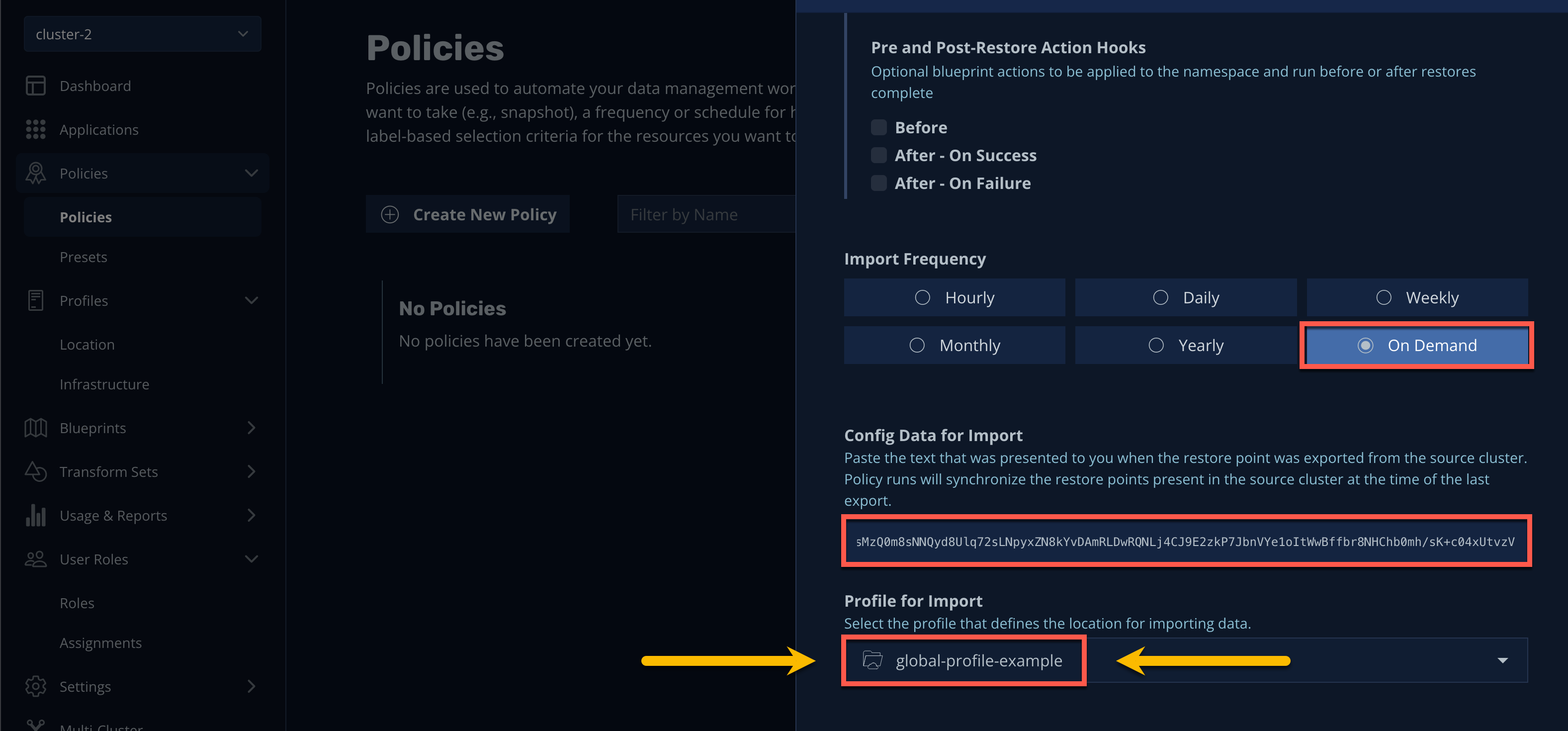
Task: Tick the After - On Failure checkbox
Action: pyautogui.click(x=878, y=183)
